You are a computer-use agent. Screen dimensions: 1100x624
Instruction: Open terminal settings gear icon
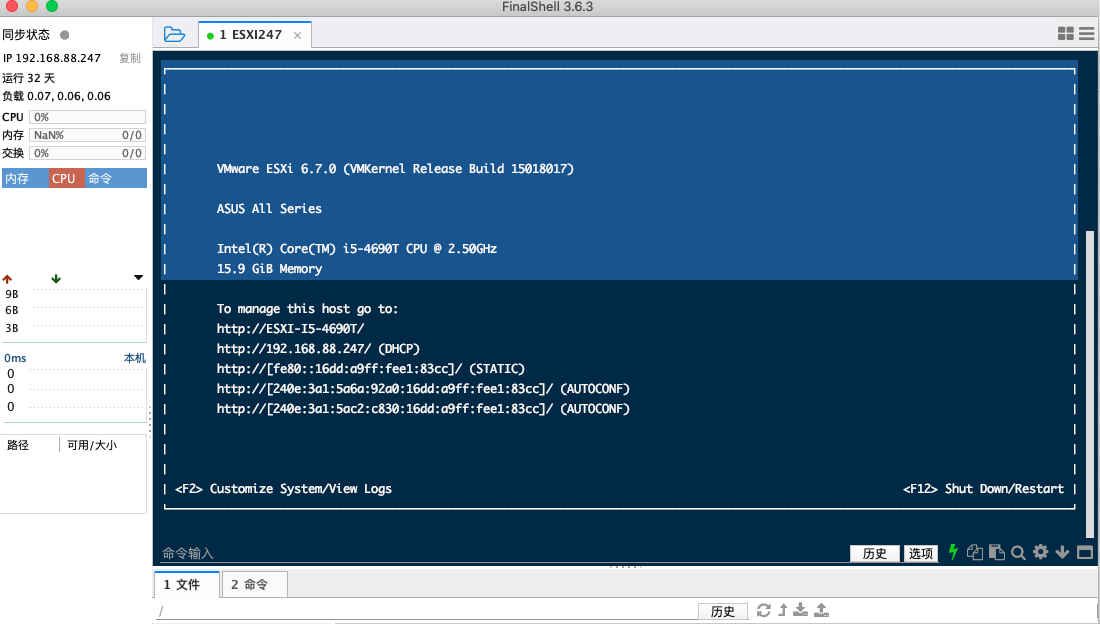(1041, 552)
